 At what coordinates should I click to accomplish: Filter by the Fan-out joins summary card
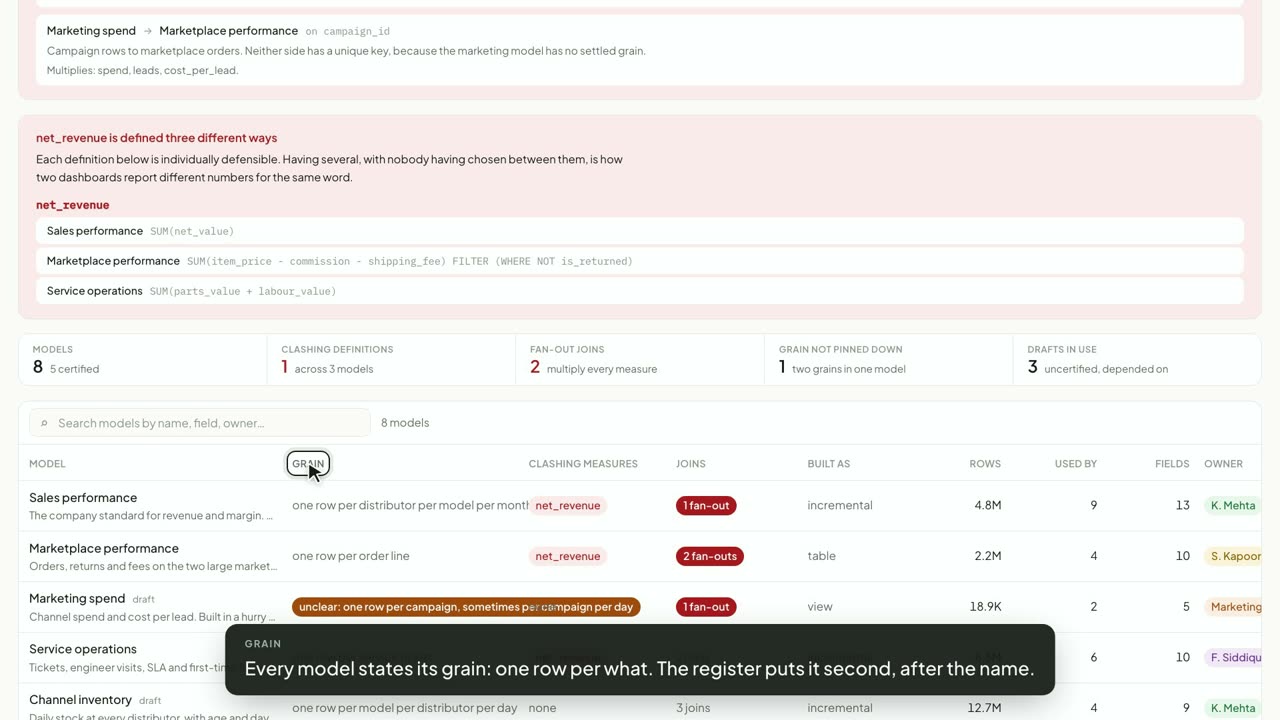(x=640, y=360)
